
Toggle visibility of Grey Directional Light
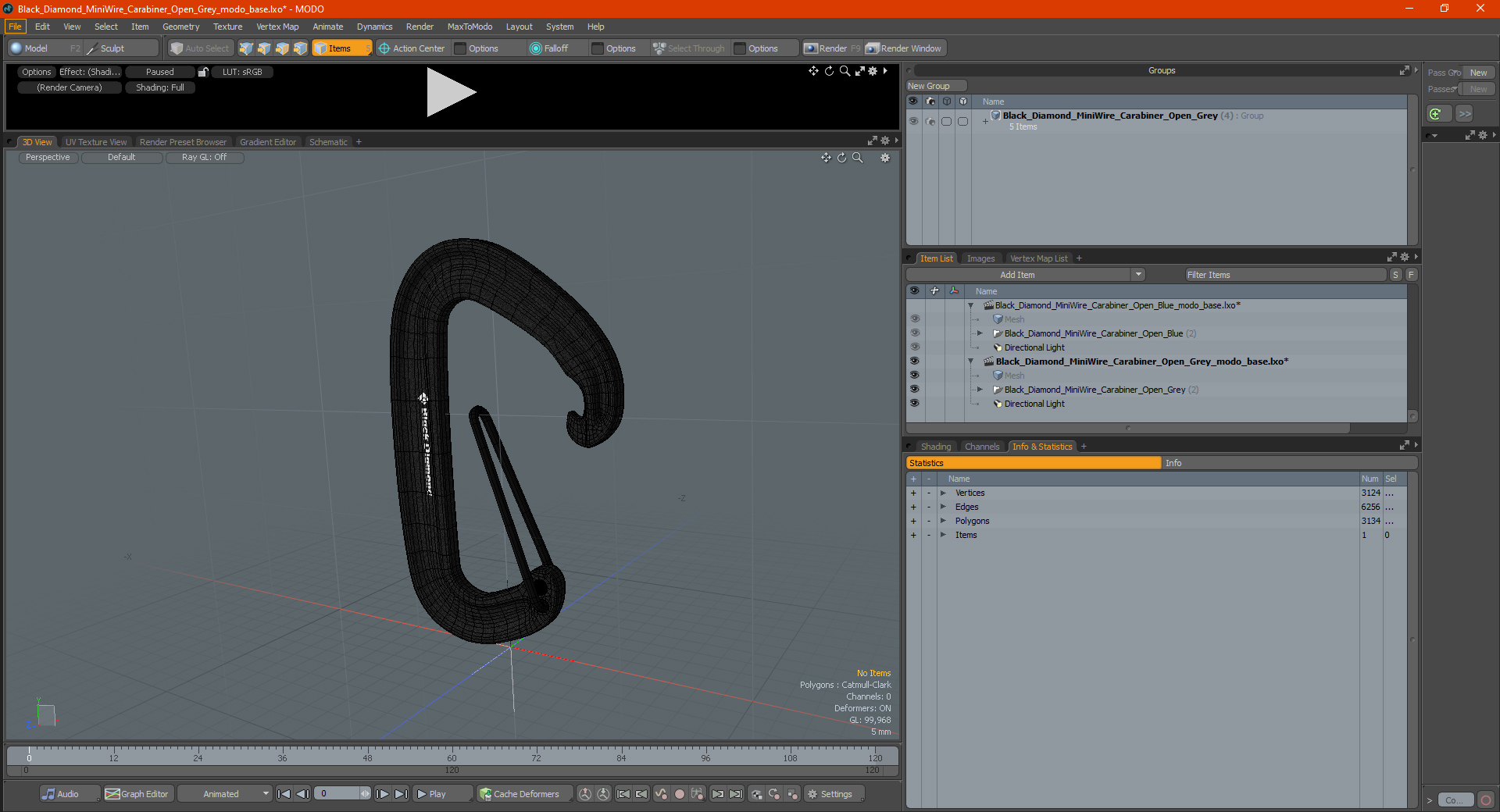point(914,404)
